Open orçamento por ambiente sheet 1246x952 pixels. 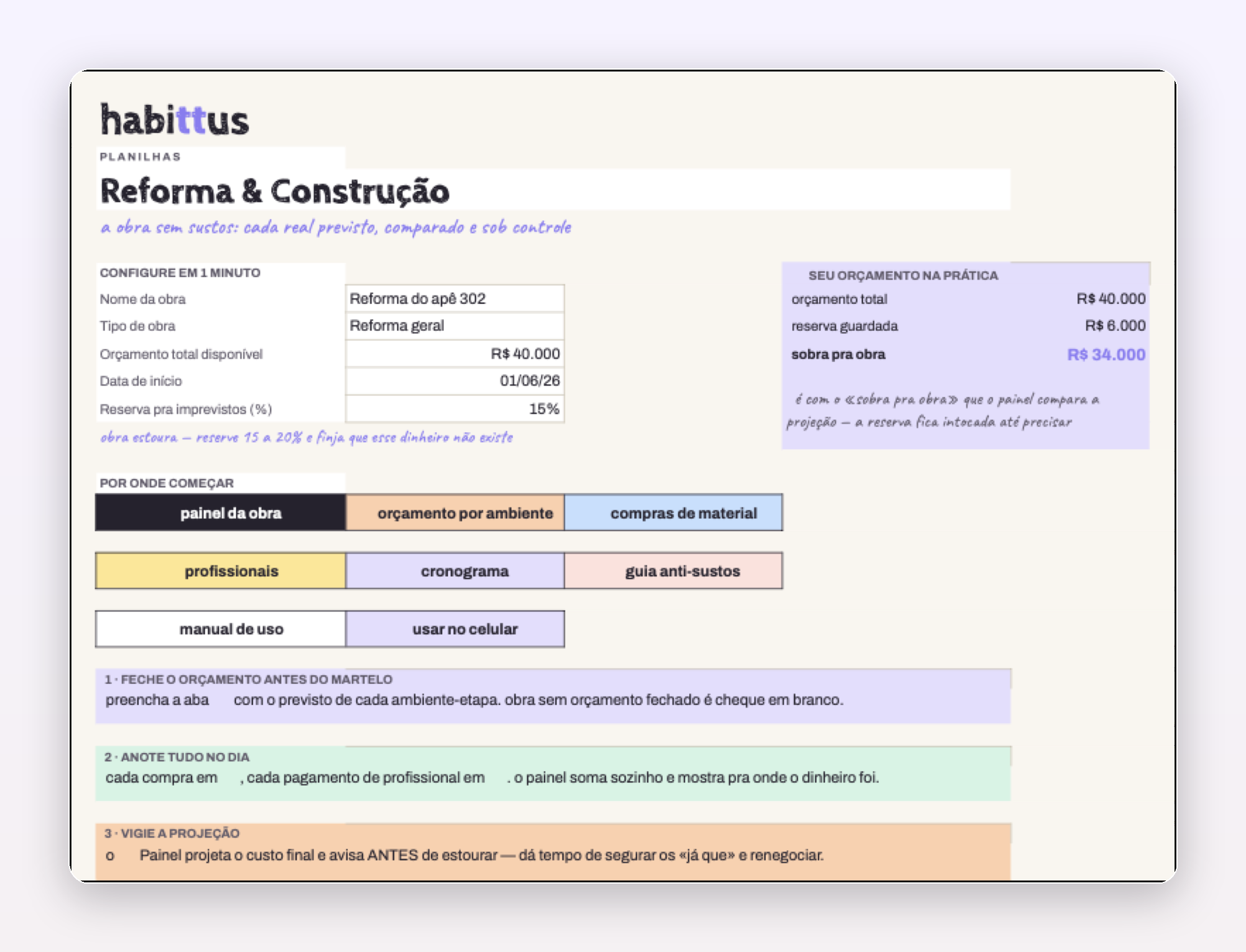pos(455,513)
